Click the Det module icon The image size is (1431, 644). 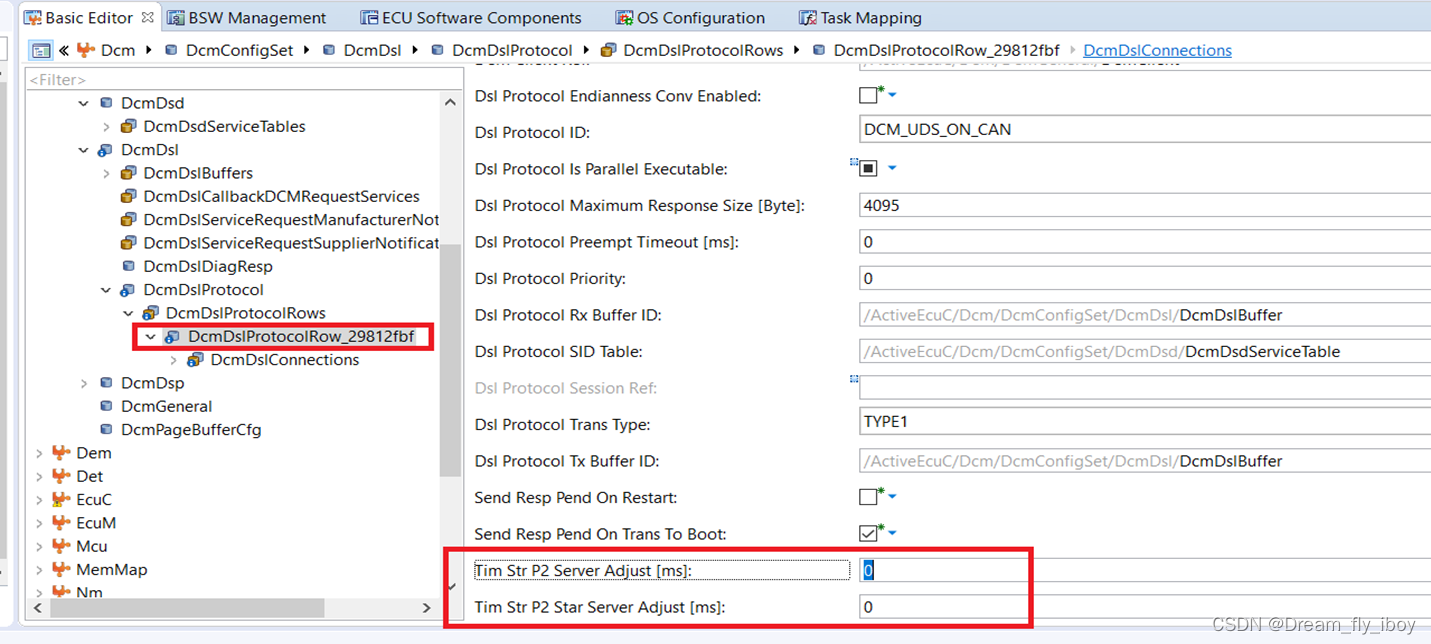[x=60, y=476]
